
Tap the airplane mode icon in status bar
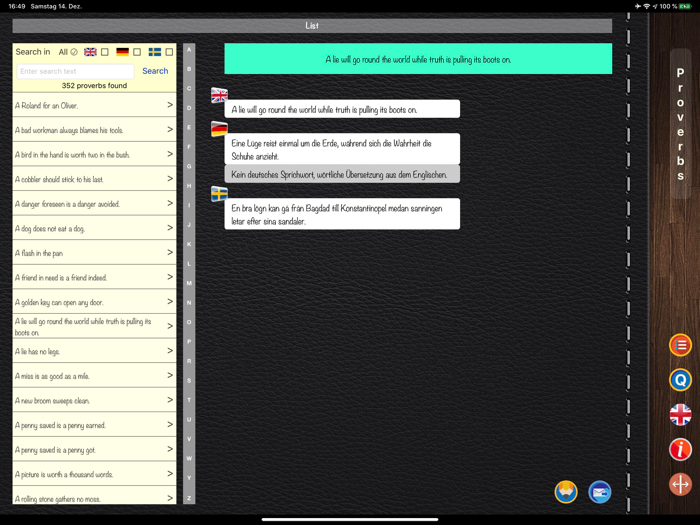click(638, 6)
